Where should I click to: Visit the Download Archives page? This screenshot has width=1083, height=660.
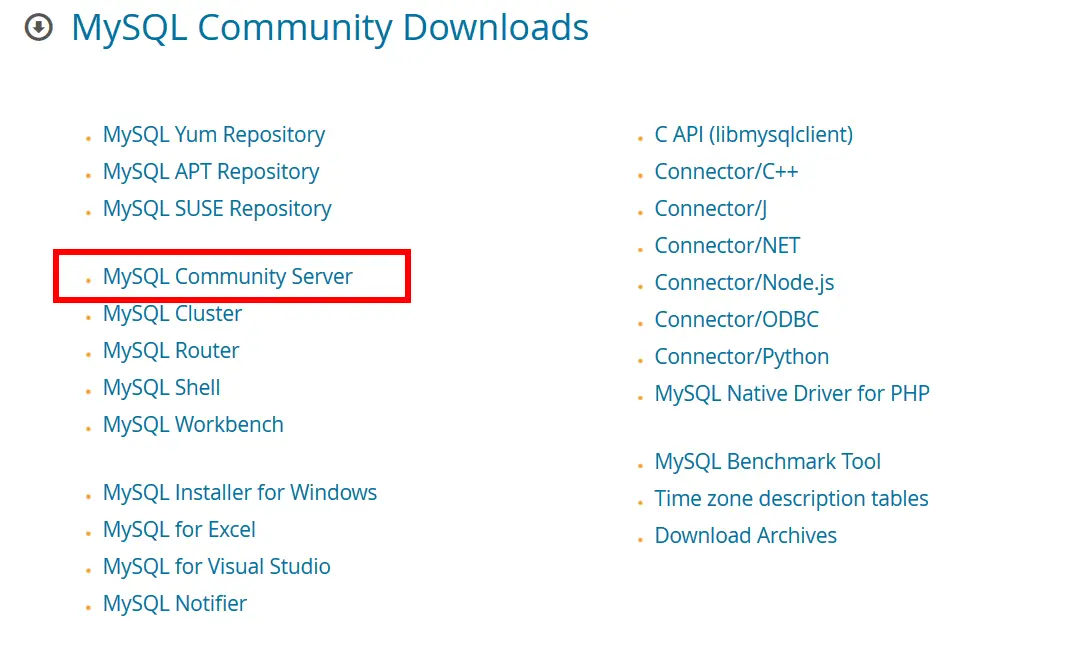coord(746,536)
